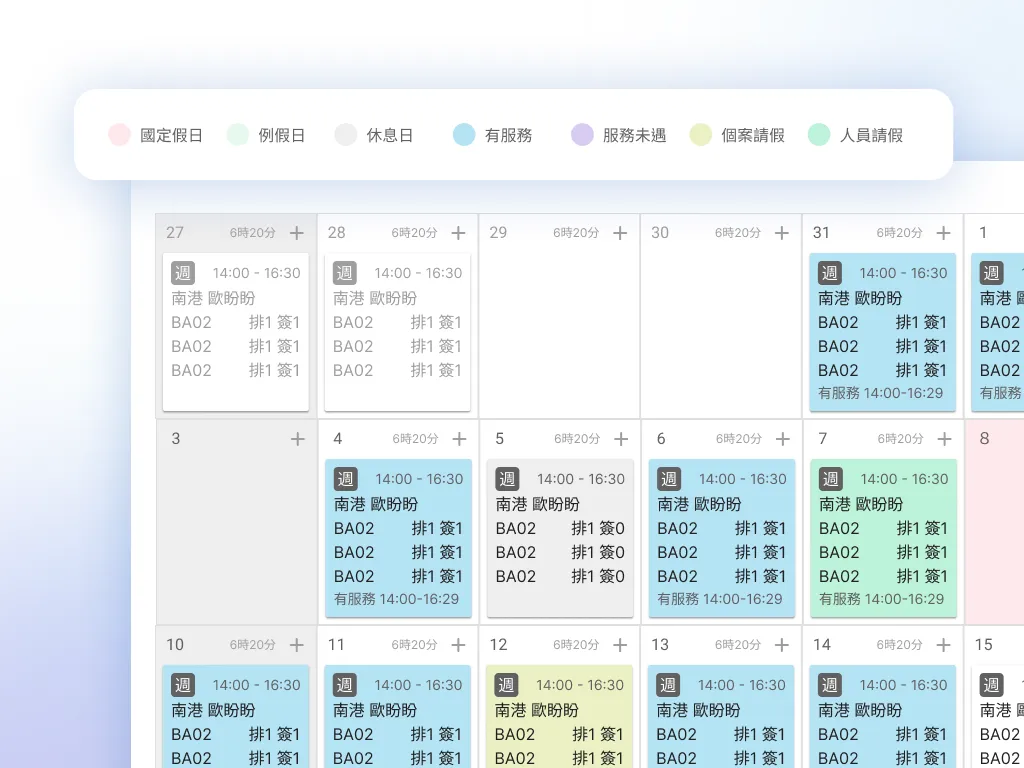Open the green staff-leave card on day 7
This screenshot has width=1024, height=768.
click(x=884, y=538)
